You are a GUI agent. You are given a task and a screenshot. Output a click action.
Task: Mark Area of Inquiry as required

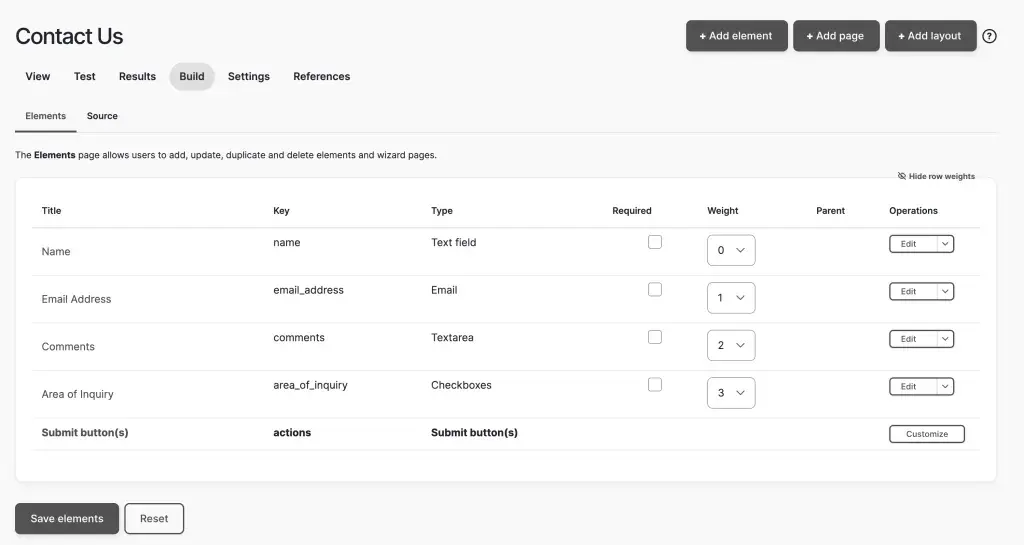(x=655, y=385)
